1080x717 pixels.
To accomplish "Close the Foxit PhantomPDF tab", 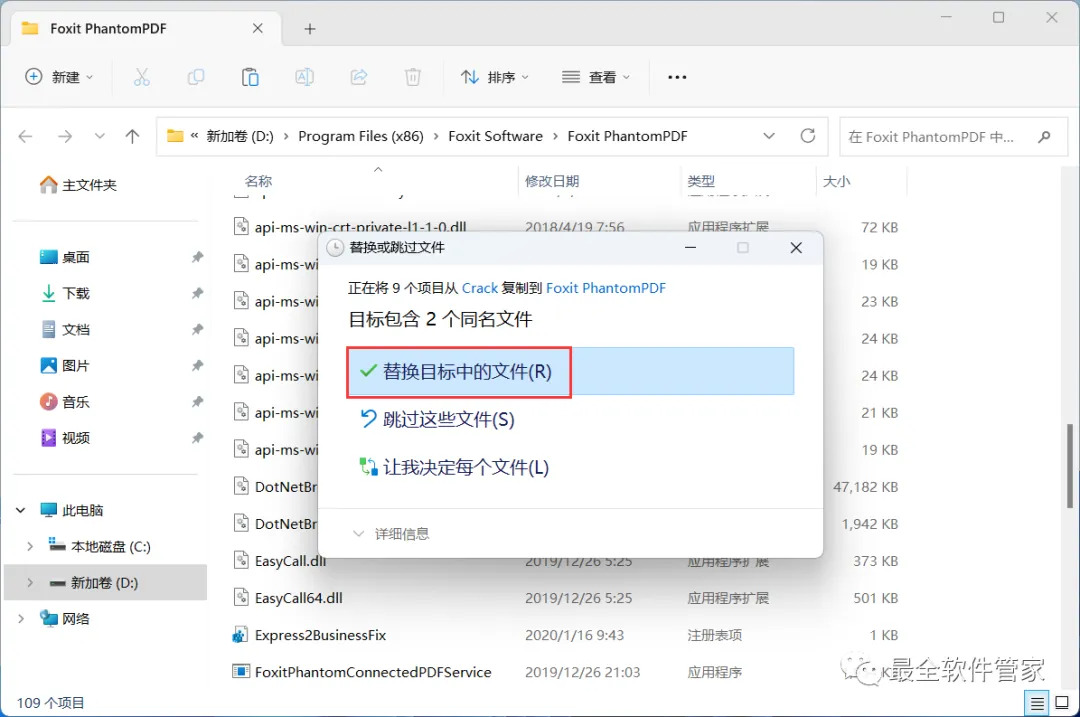I will (258, 28).
